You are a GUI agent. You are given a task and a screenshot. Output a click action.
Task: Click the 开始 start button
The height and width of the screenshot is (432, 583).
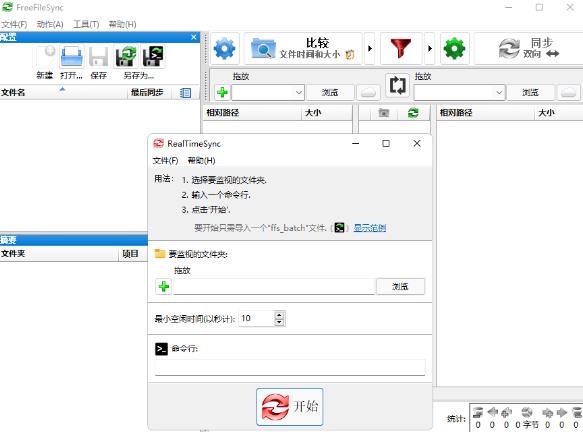(x=290, y=407)
